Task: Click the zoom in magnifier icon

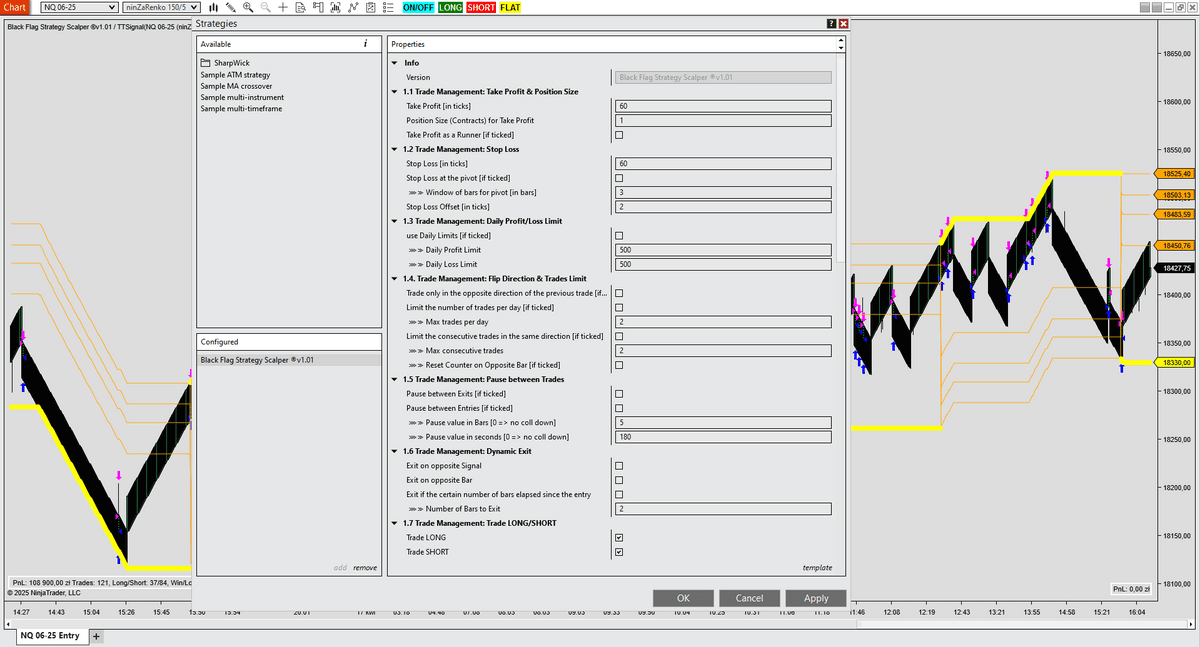Action: 248,8
